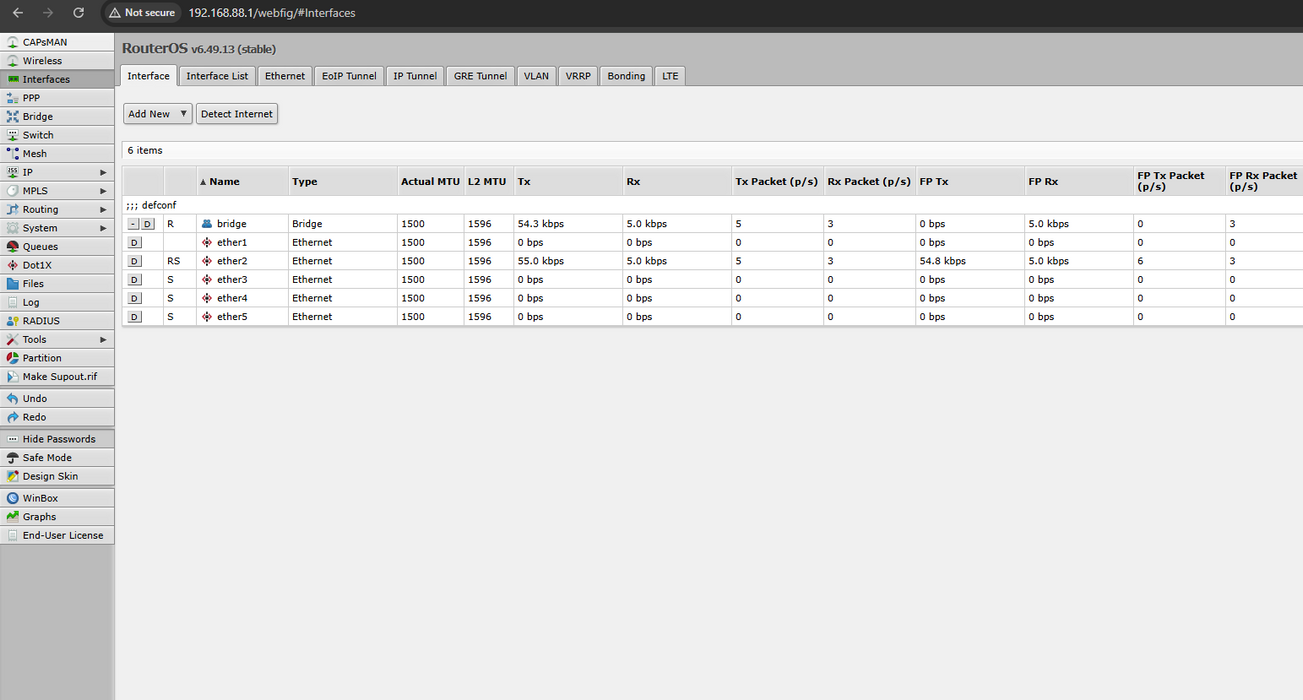Open the ether3 interface entry

point(232,280)
